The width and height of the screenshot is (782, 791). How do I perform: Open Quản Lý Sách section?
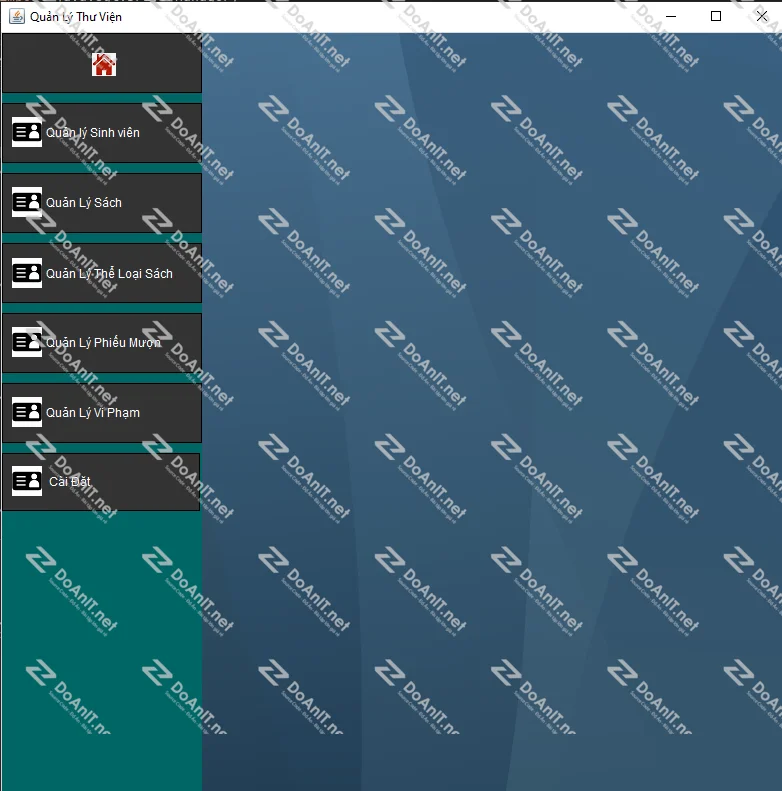point(102,203)
